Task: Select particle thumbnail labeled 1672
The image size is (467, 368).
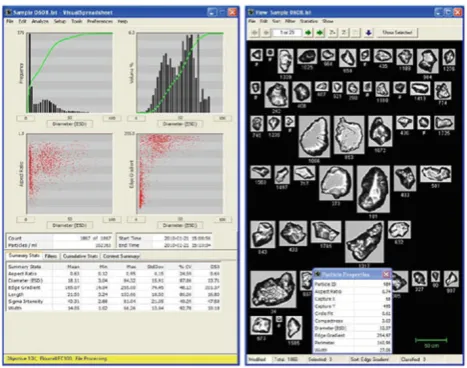Action: click(x=380, y=131)
